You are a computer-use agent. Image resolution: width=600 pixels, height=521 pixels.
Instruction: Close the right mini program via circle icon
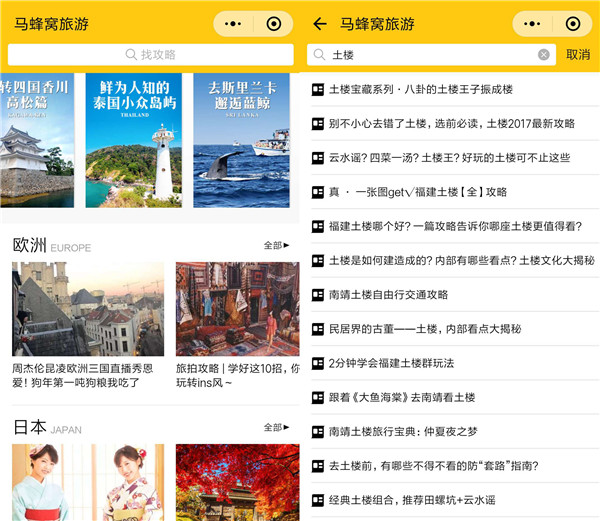(572, 24)
